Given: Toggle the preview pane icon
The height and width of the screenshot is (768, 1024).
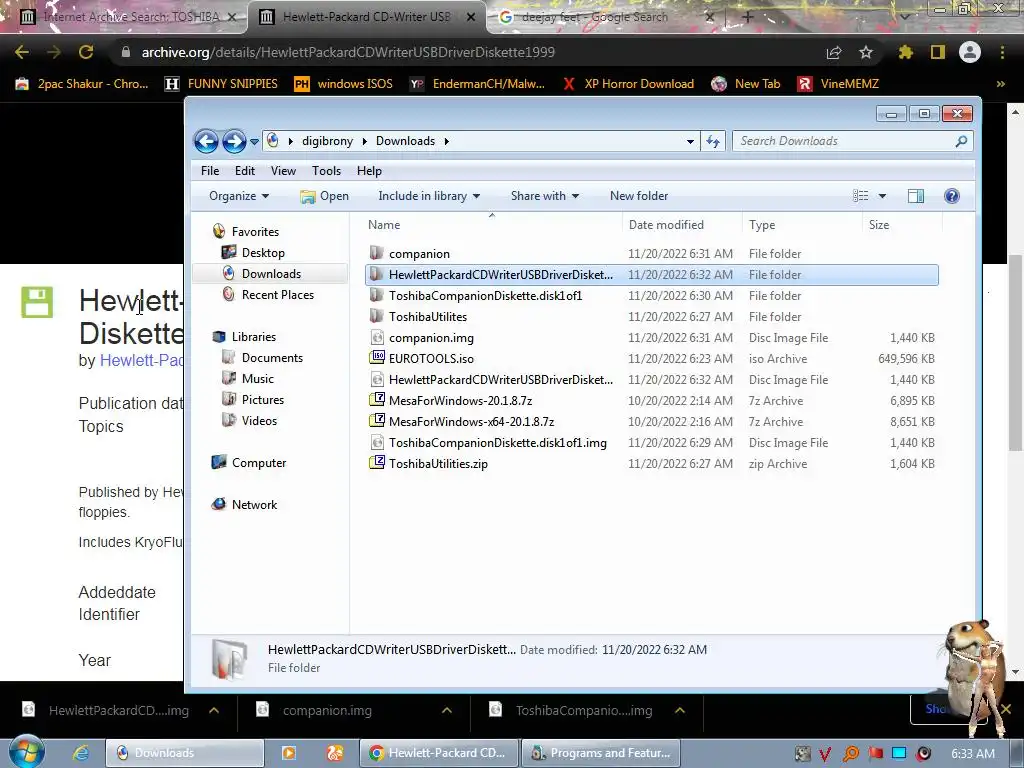Looking at the screenshot, I should point(916,196).
